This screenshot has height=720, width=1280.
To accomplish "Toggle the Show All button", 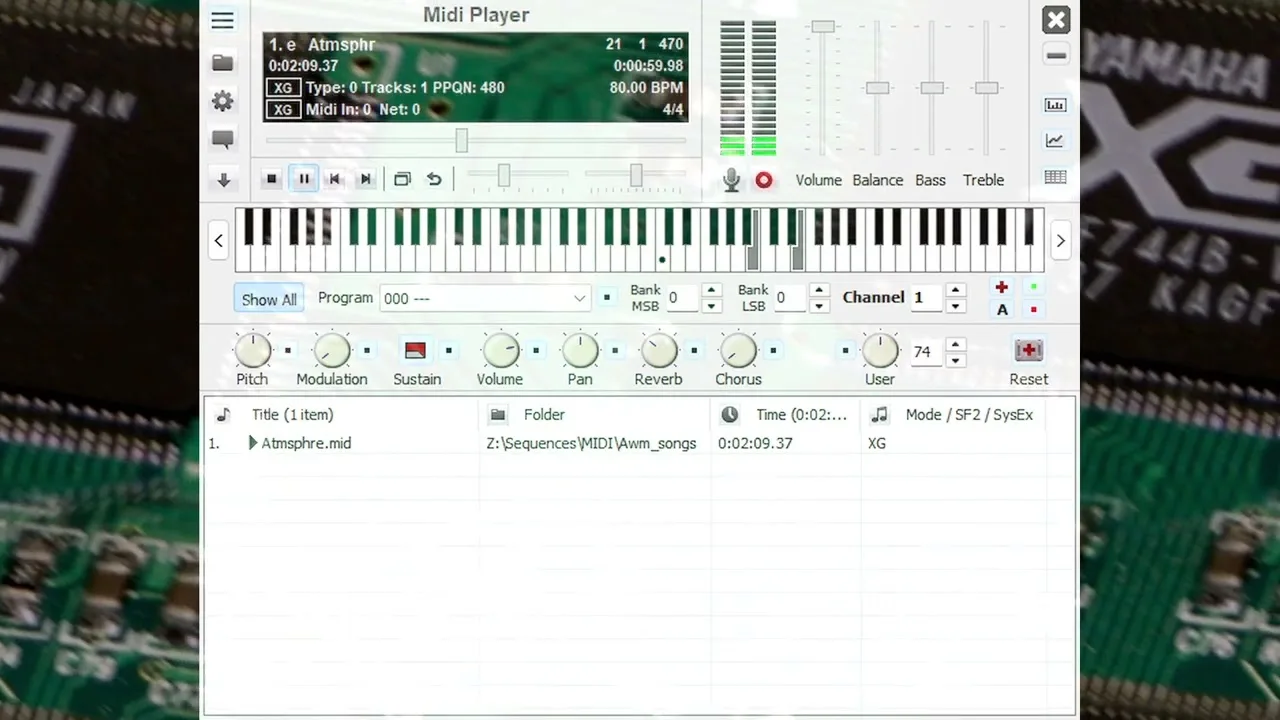I will click(x=269, y=299).
